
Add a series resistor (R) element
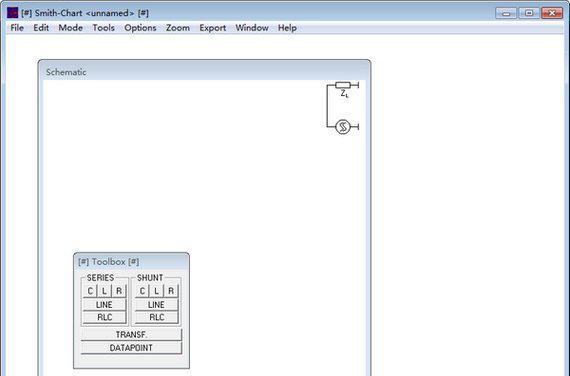pyautogui.click(x=119, y=291)
